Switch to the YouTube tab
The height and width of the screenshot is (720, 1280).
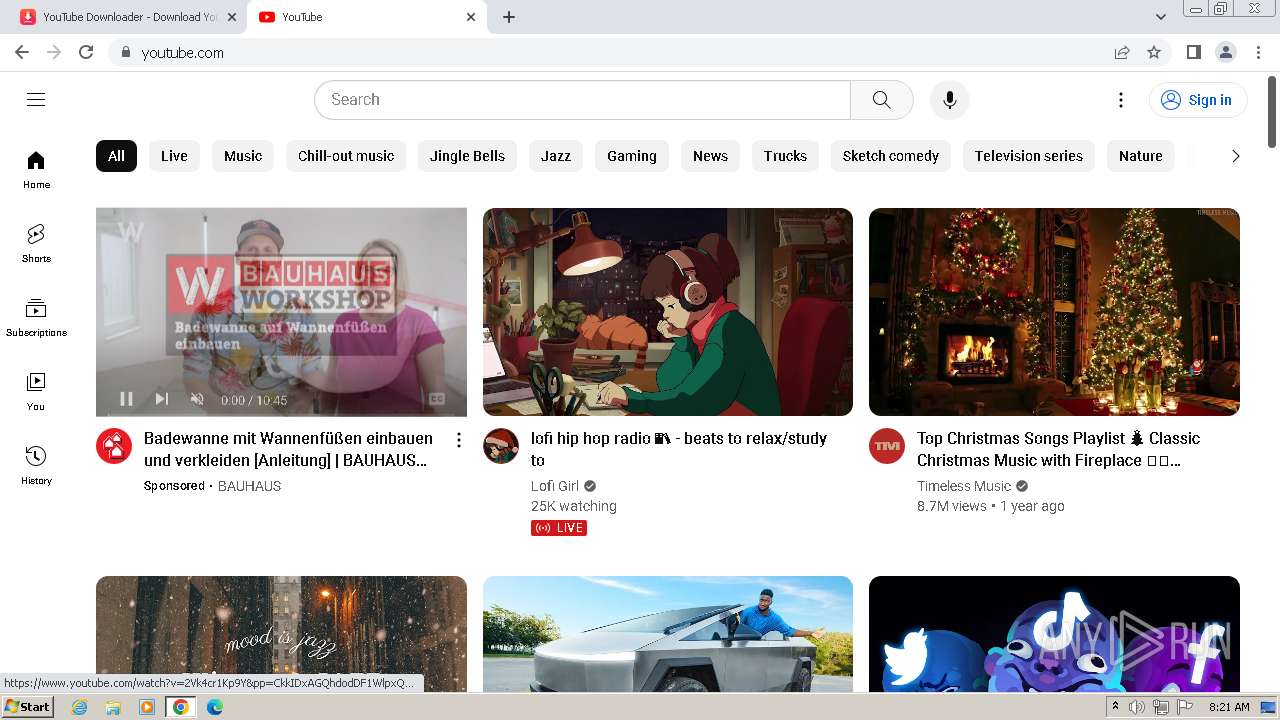click(x=367, y=17)
